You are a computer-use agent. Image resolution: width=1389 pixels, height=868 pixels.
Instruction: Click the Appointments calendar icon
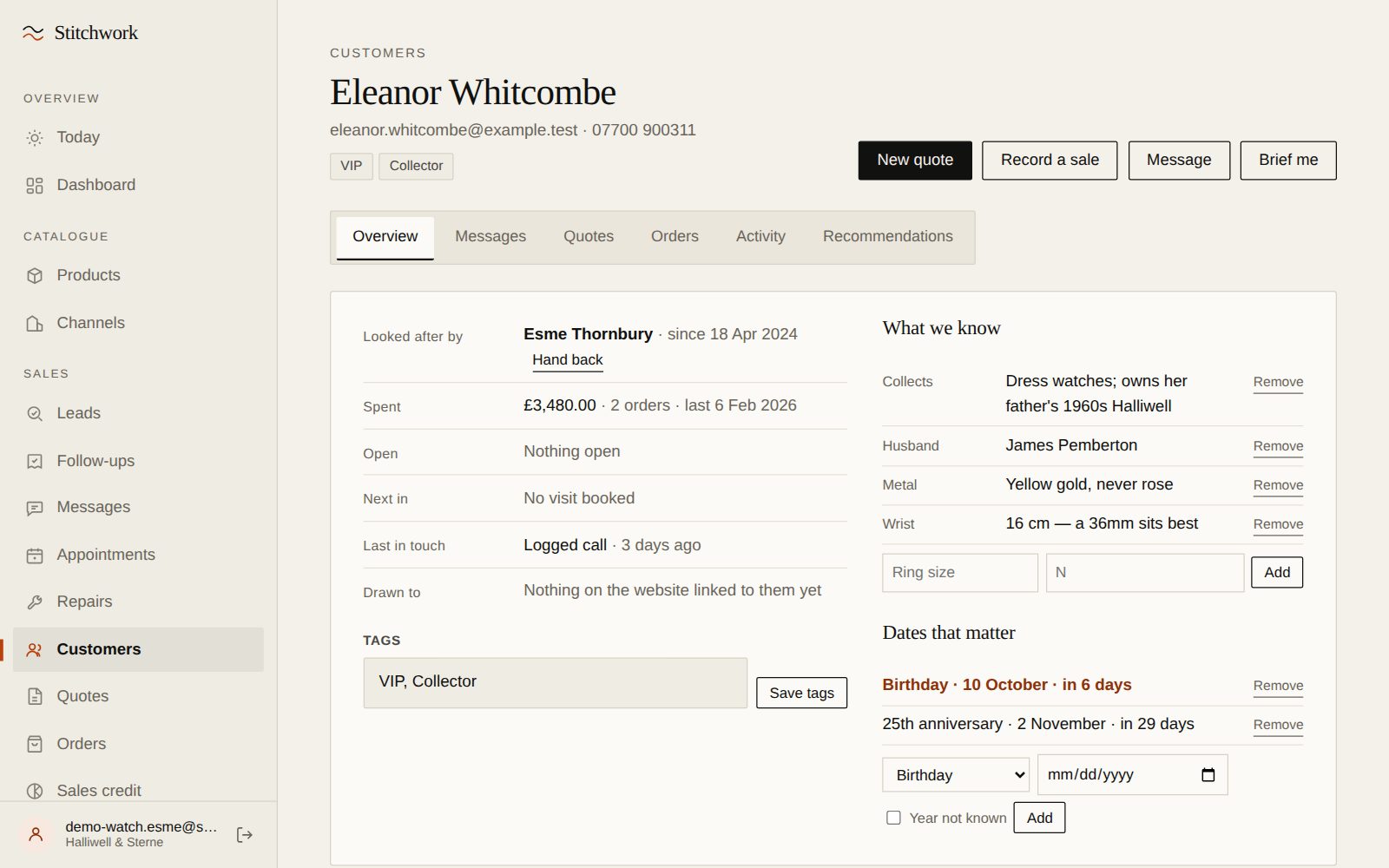(x=35, y=556)
